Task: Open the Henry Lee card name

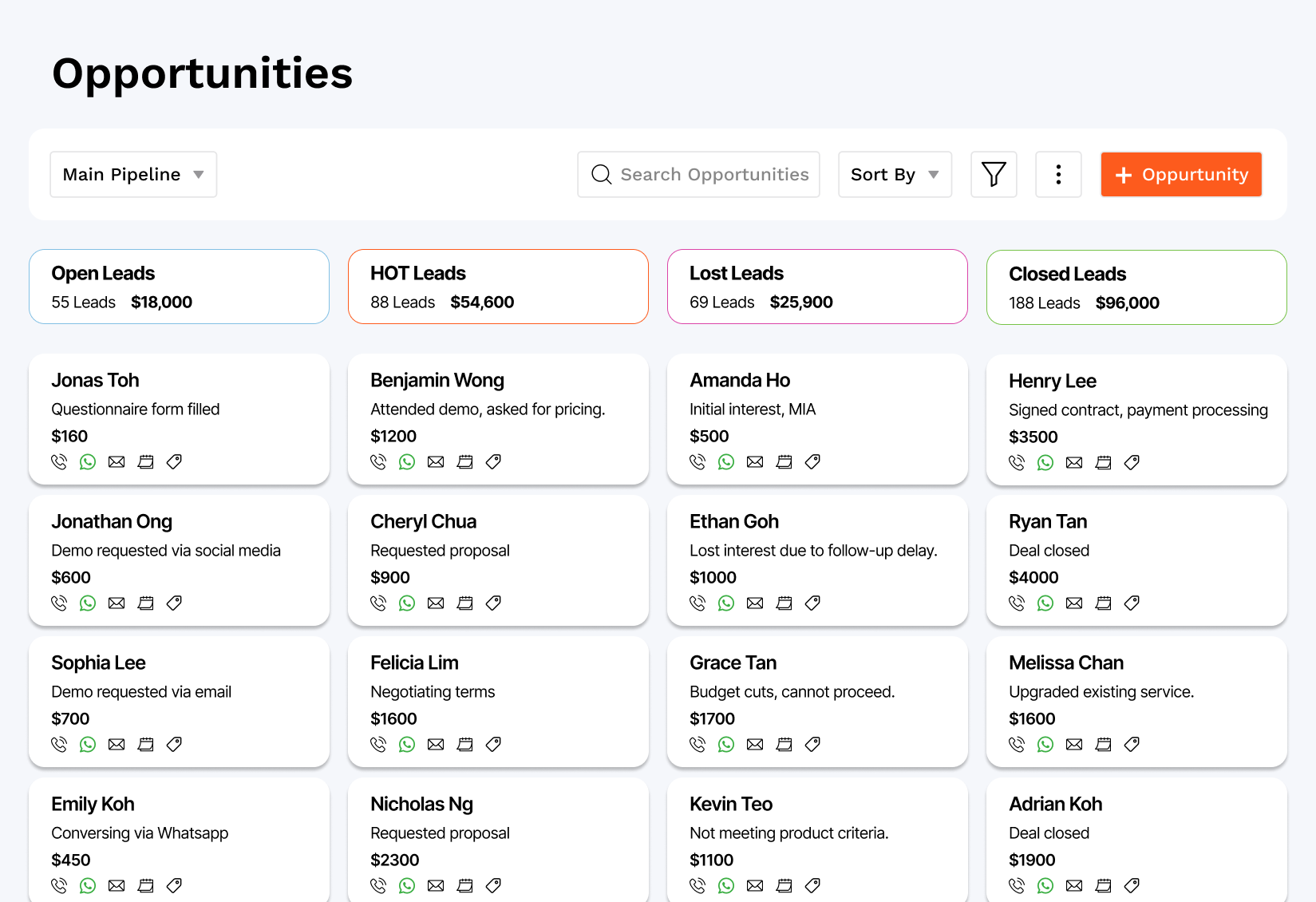Action: pyautogui.click(x=1053, y=381)
